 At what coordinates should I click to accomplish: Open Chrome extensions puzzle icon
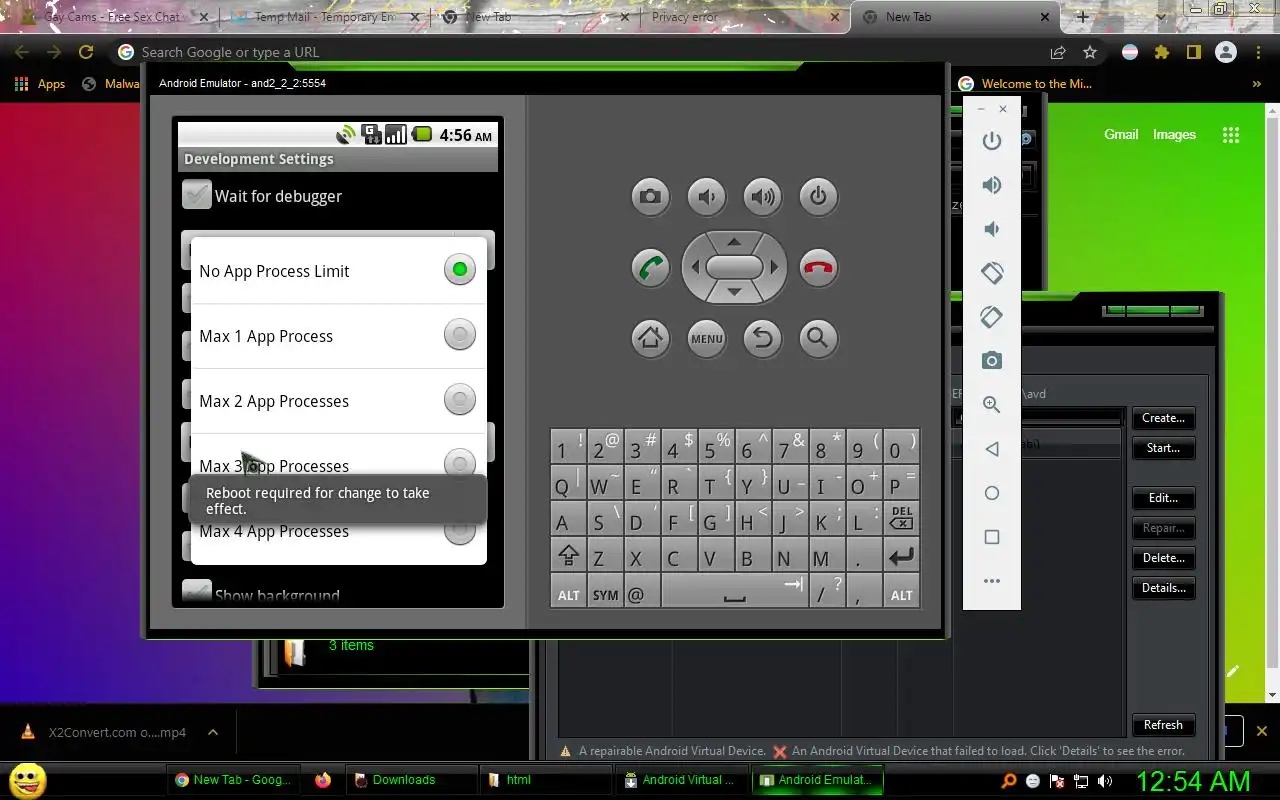point(1161,52)
